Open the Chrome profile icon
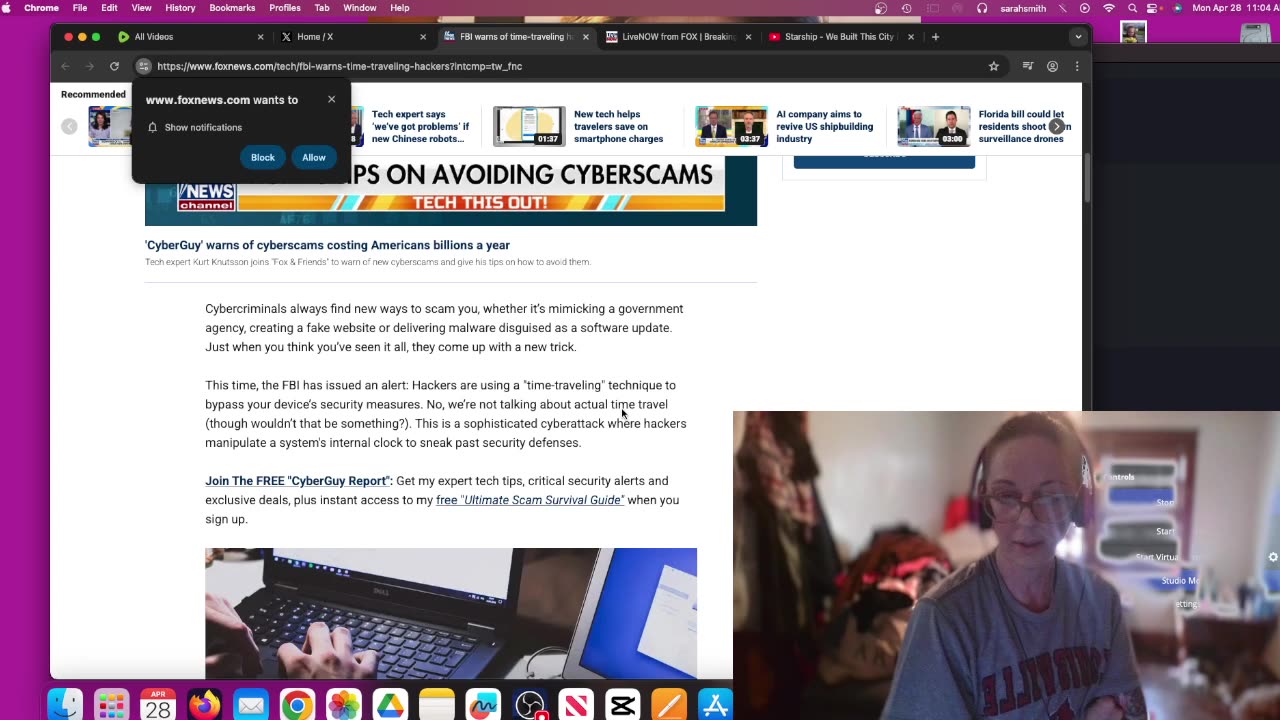1280x720 pixels. click(x=1052, y=66)
